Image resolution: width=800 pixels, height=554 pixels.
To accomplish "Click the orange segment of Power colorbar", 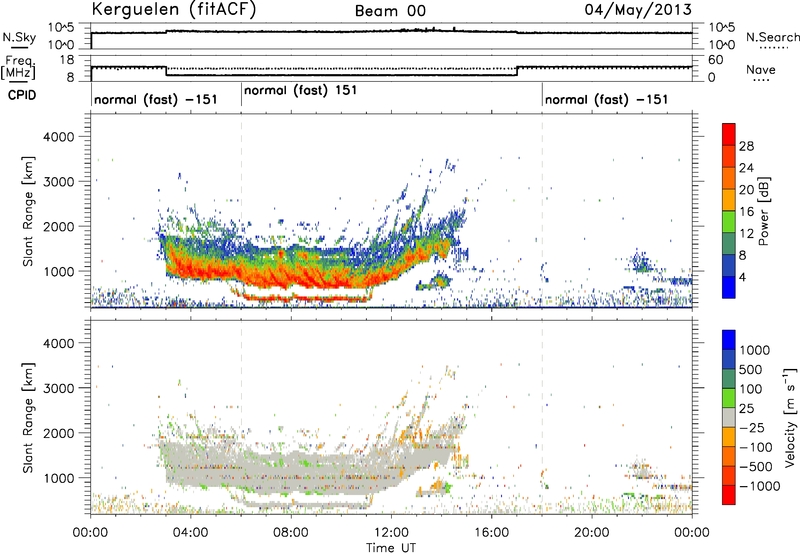I will point(729,178).
